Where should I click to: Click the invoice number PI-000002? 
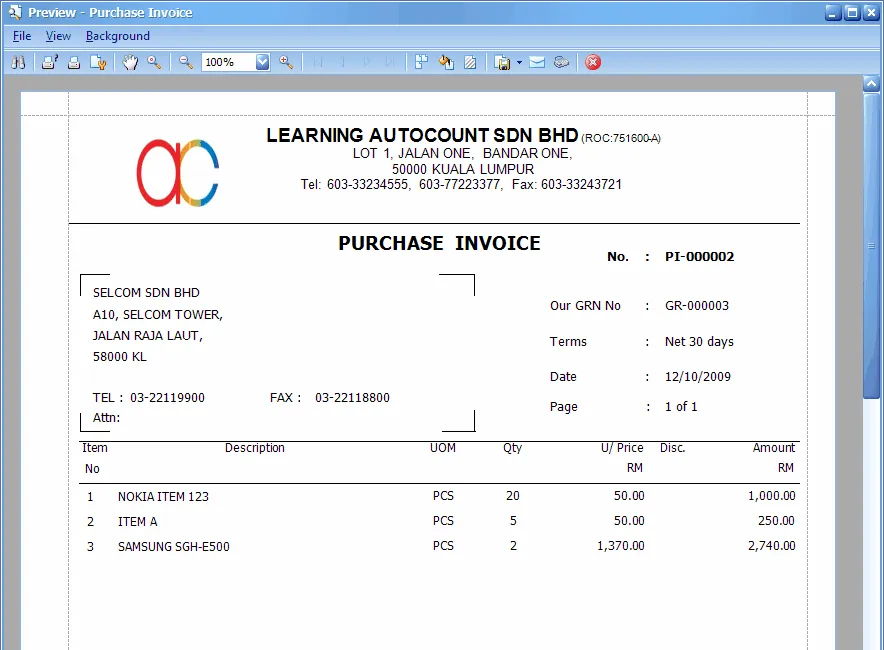coord(700,257)
